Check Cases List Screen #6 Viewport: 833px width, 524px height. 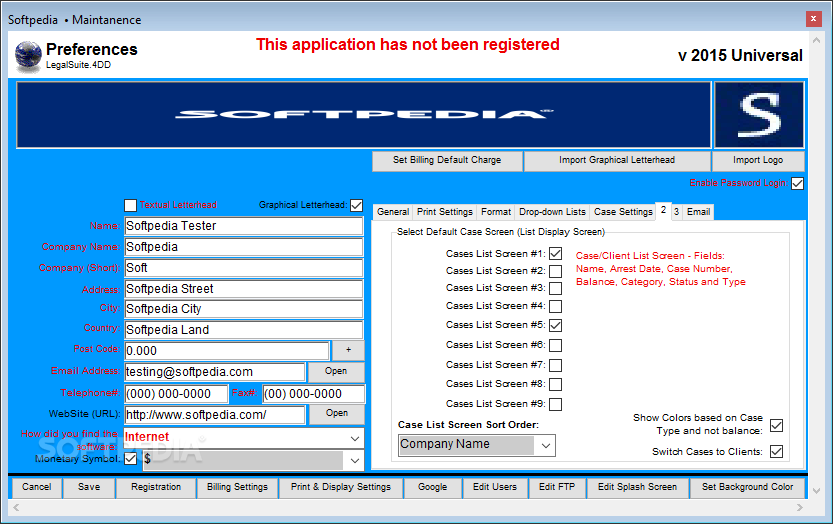coord(556,345)
